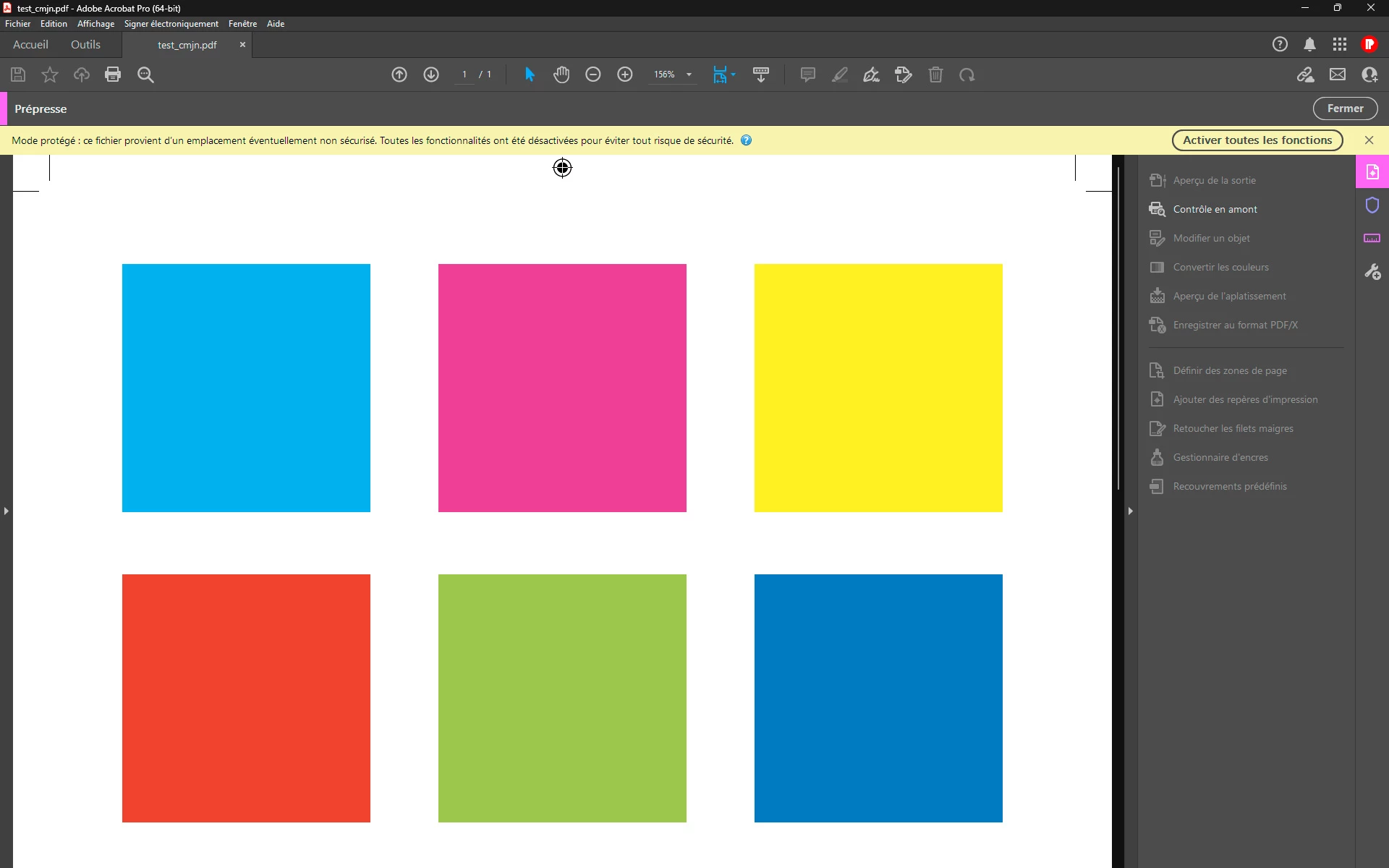
Task: Click the cyan color square
Action: click(246, 388)
